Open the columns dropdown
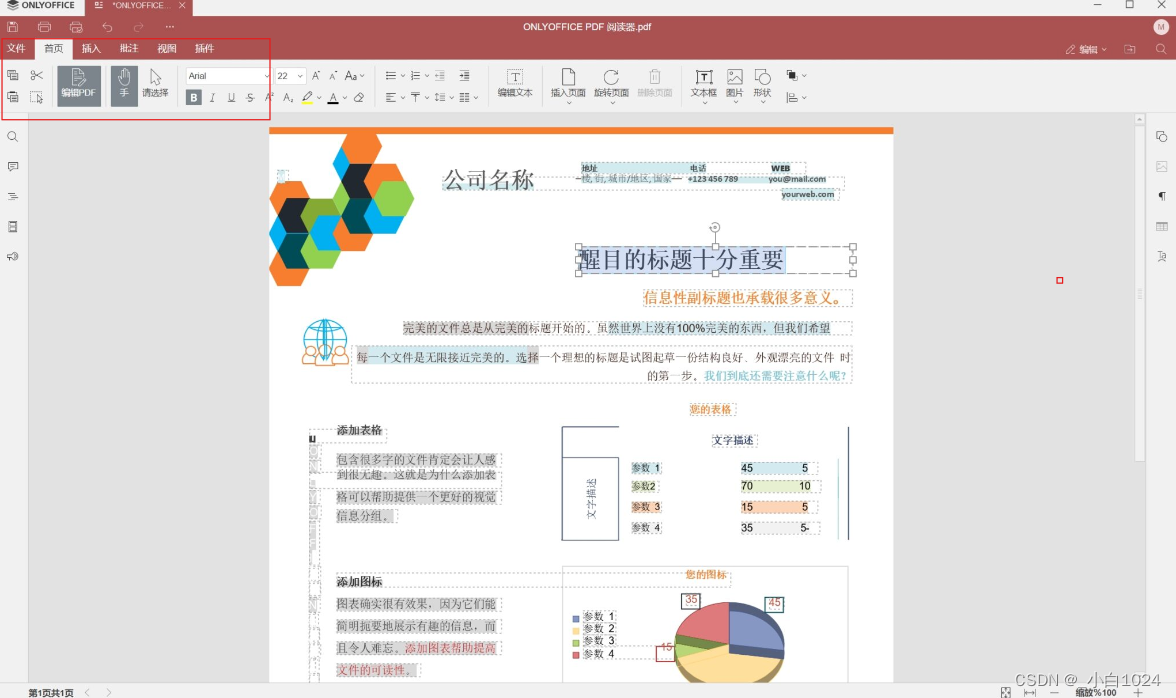This screenshot has height=698, width=1176. tap(468, 97)
